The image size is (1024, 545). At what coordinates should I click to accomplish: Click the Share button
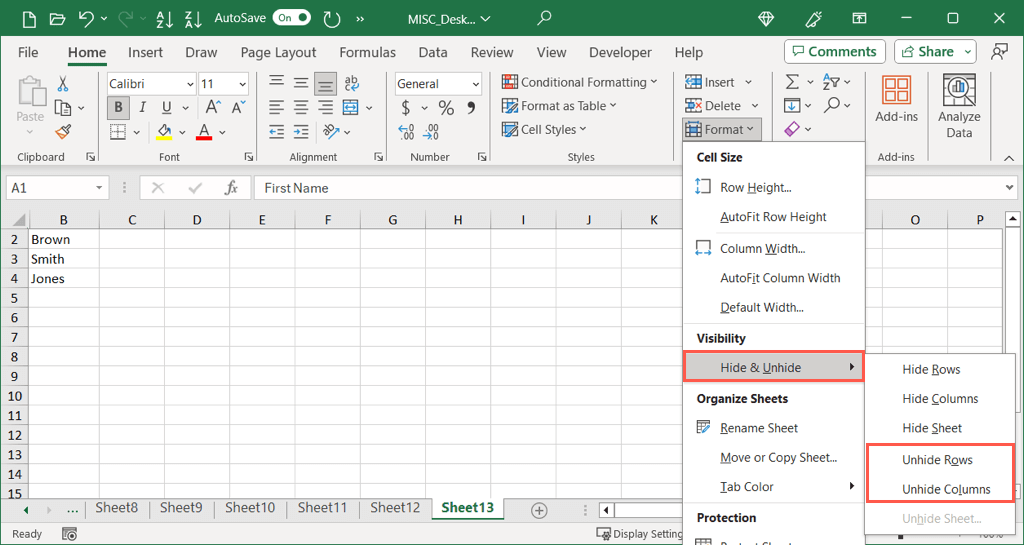935,52
